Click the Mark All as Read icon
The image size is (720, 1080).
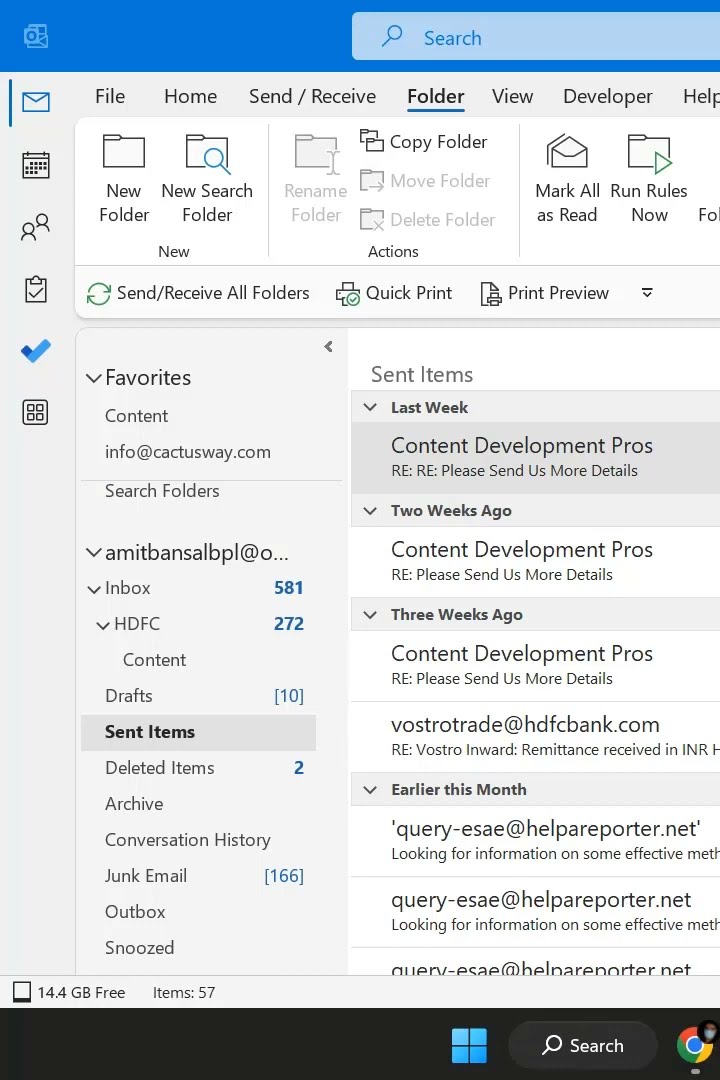567,177
